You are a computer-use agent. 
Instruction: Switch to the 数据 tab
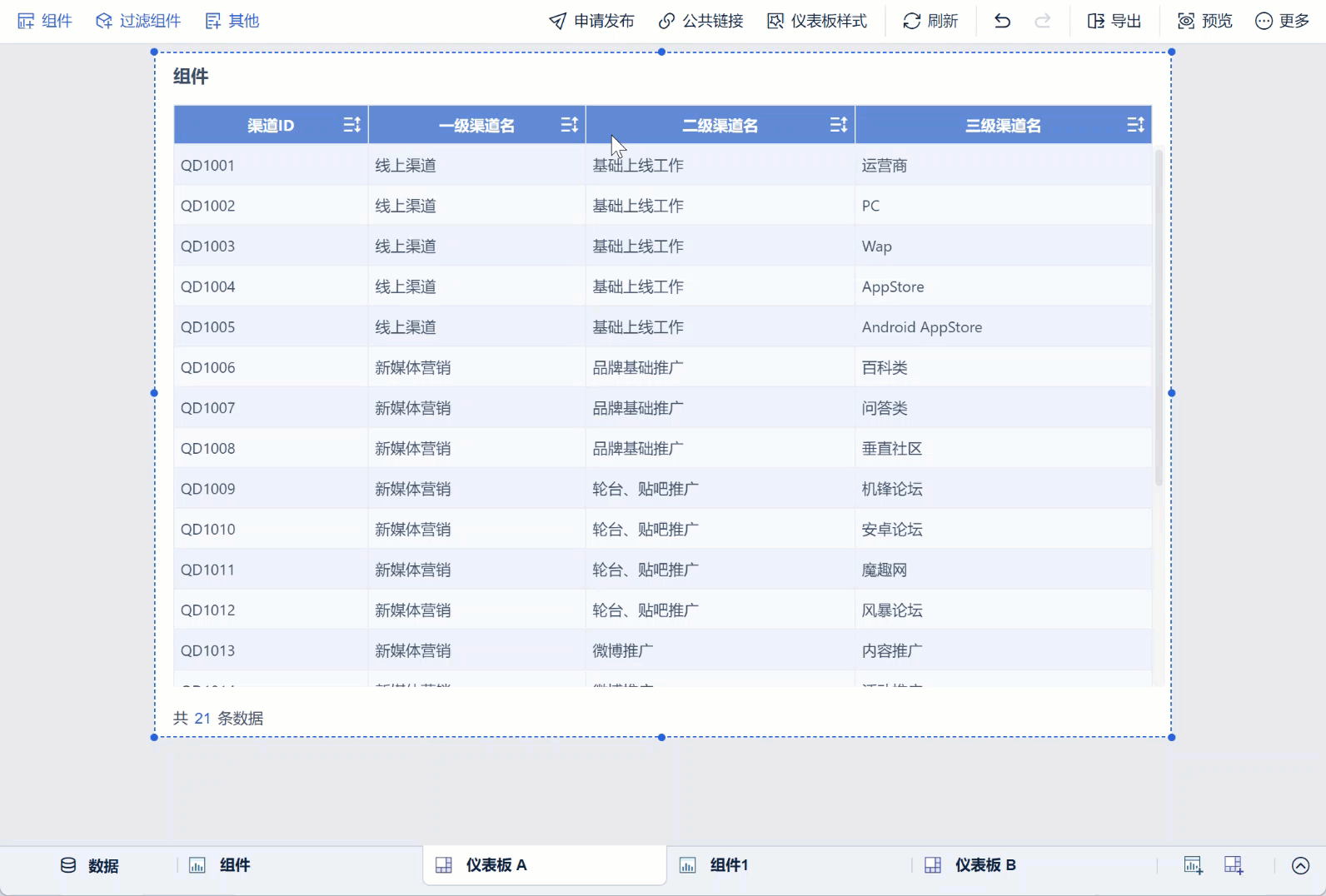click(89, 865)
